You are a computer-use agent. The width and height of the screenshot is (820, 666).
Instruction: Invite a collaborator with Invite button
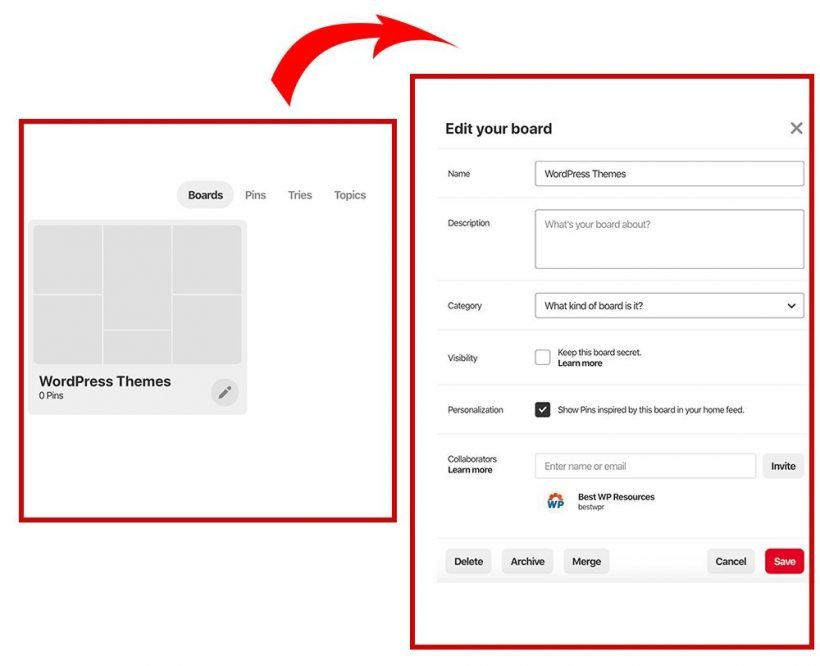click(x=783, y=466)
